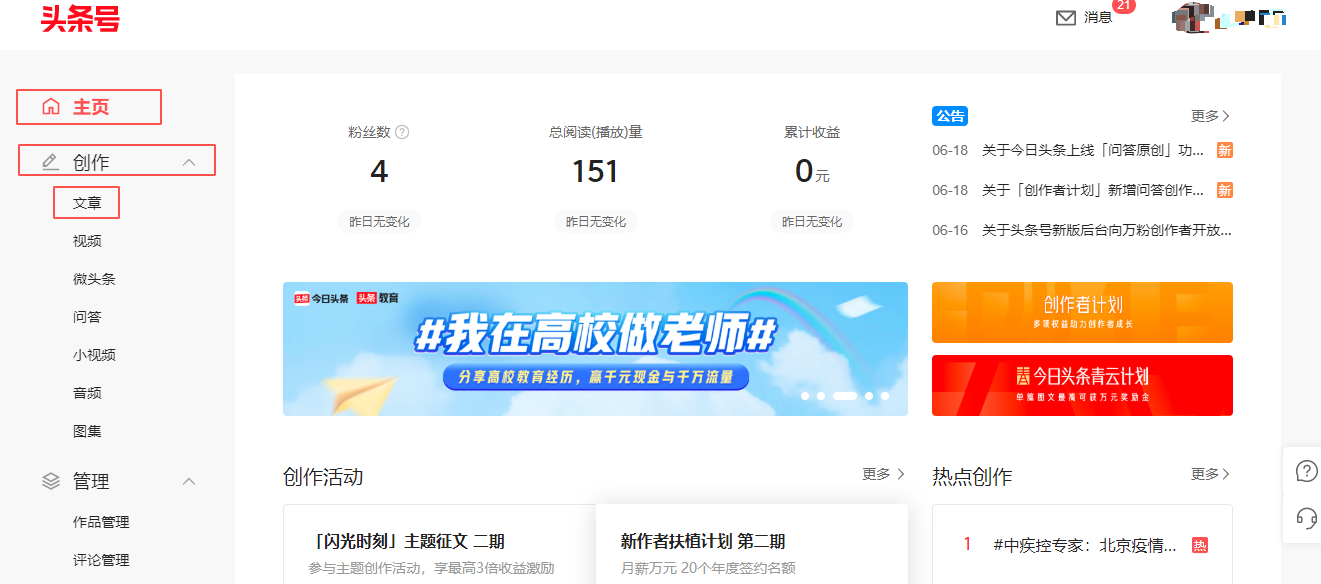This screenshot has height=584, width=1321.
Task: Click the pencil icon beside 创作
Action: tap(50, 162)
